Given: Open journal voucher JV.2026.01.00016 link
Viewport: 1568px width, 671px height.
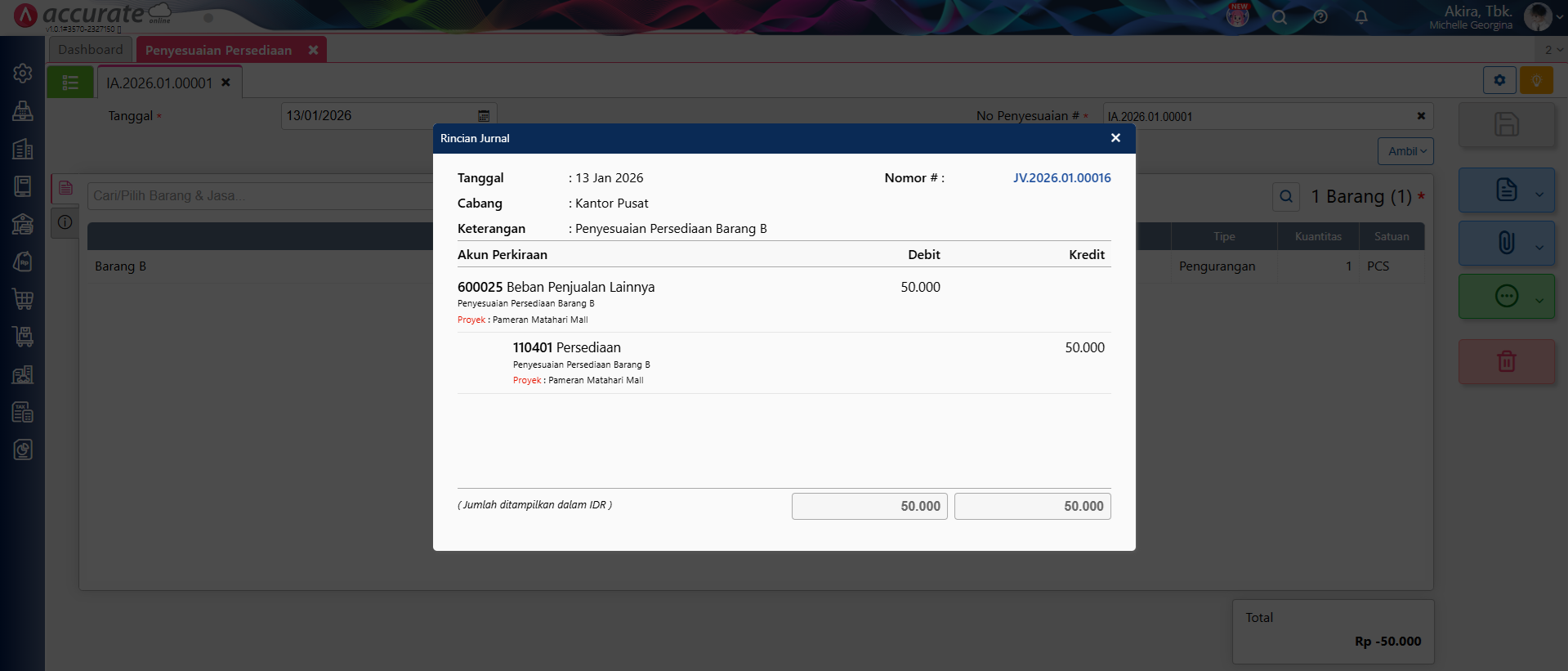Looking at the screenshot, I should coord(1061,178).
